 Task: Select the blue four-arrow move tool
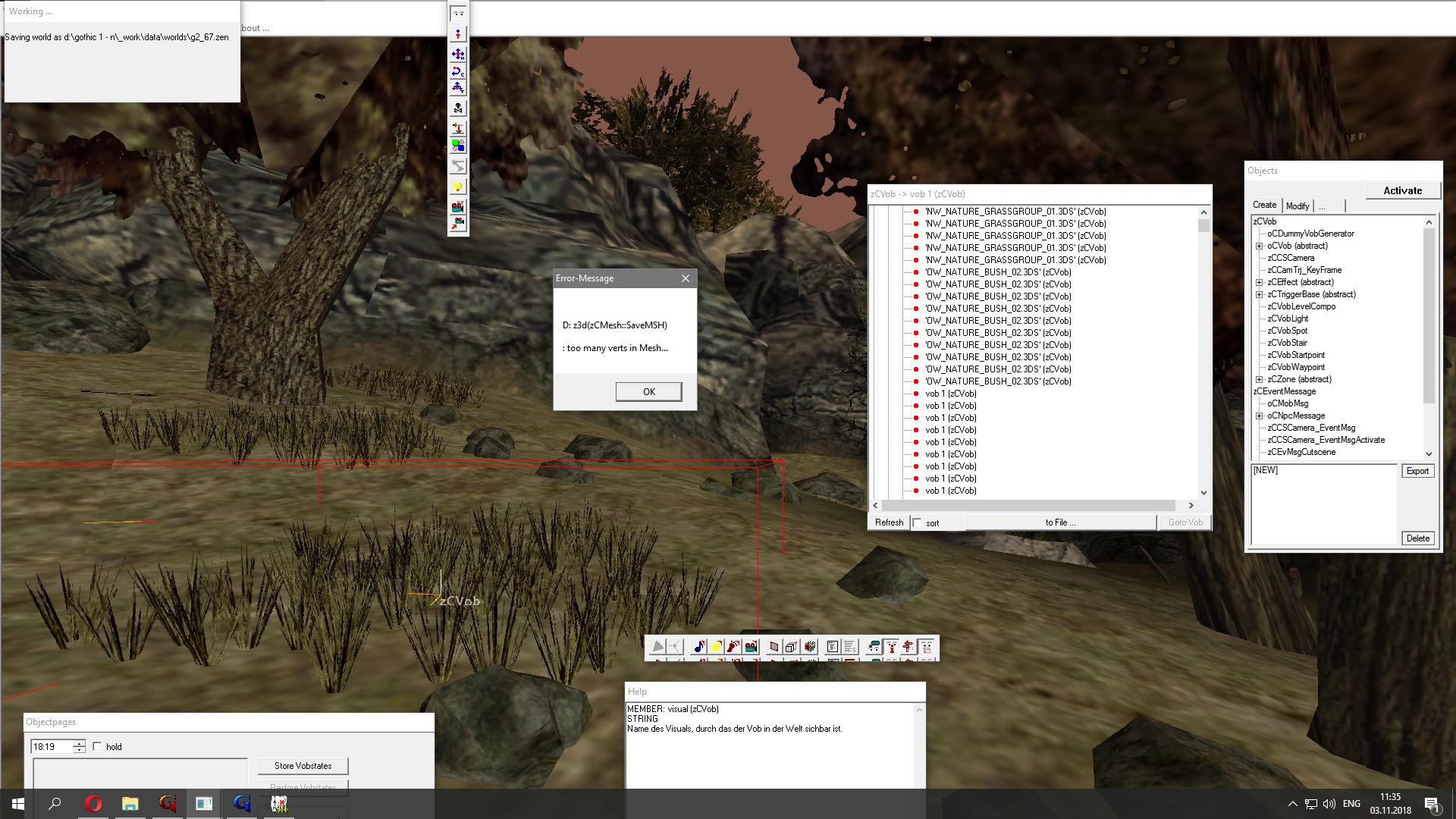coord(458,54)
